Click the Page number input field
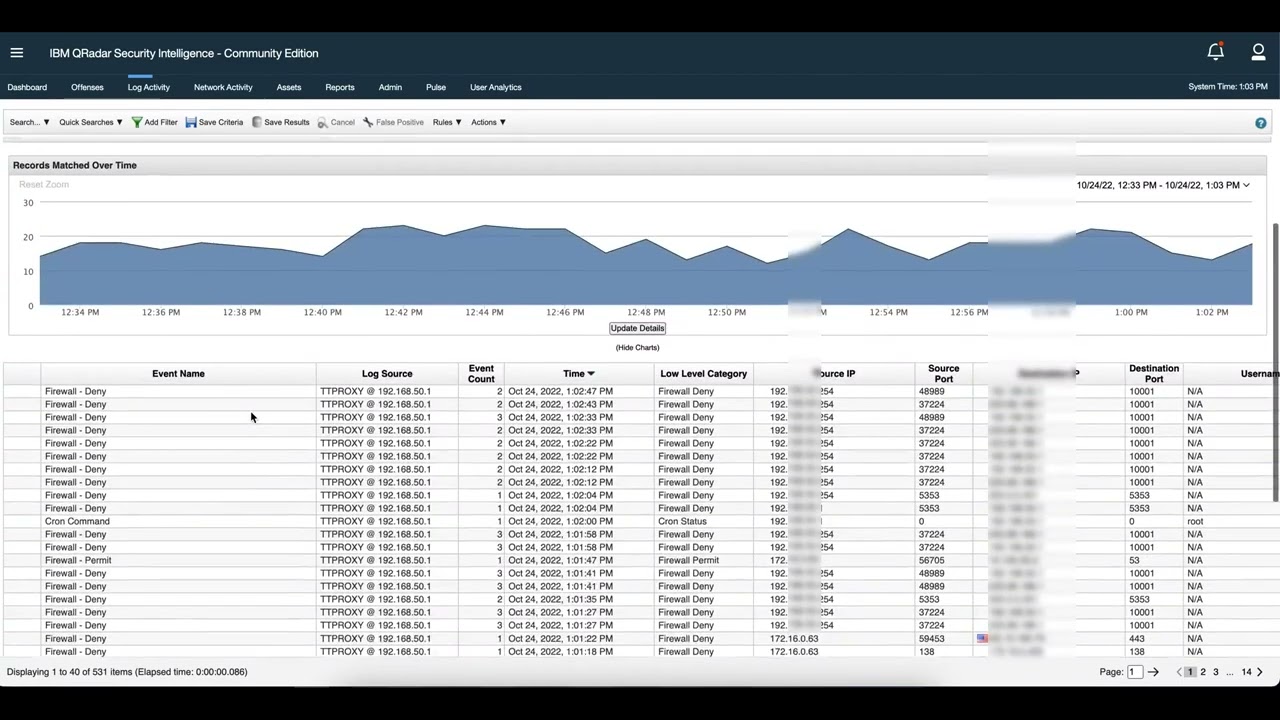Image resolution: width=1280 pixels, height=720 pixels. [1135, 672]
